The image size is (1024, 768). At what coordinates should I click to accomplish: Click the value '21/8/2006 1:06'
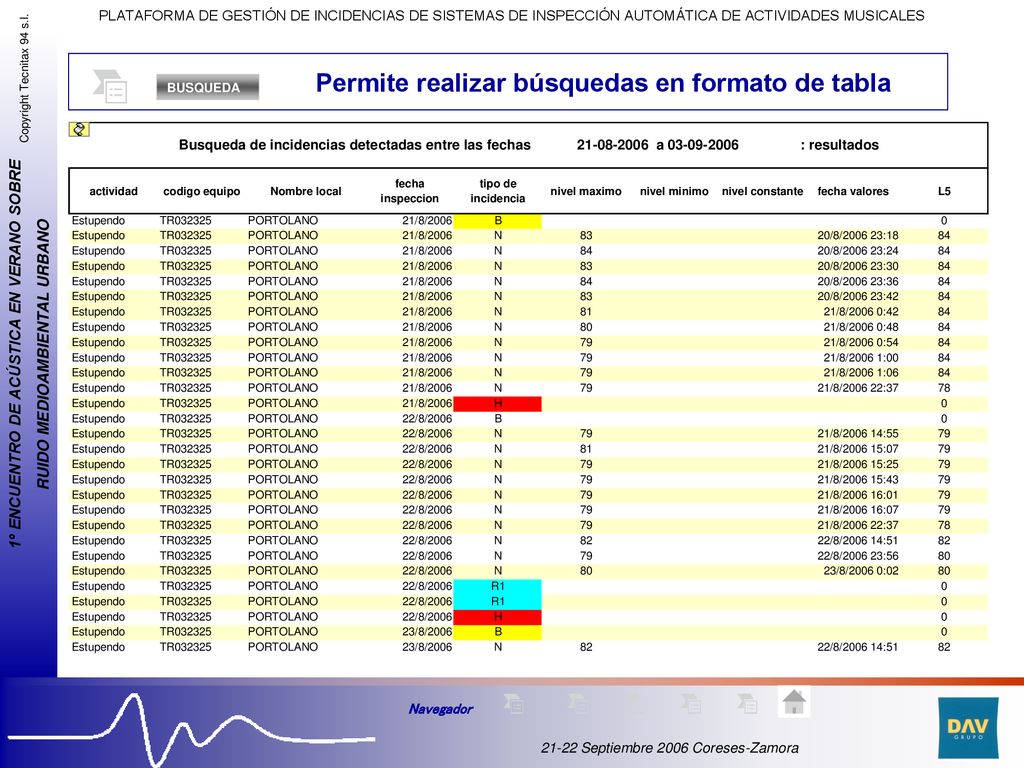tap(861, 373)
